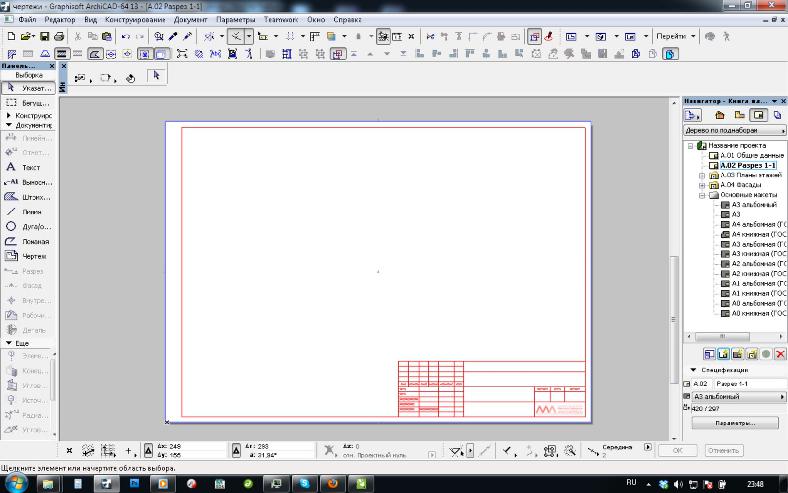Image resolution: width=788 pixels, height=493 pixels.
Task: Choose the Arc/Circle drawing tool
Action: (24, 227)
